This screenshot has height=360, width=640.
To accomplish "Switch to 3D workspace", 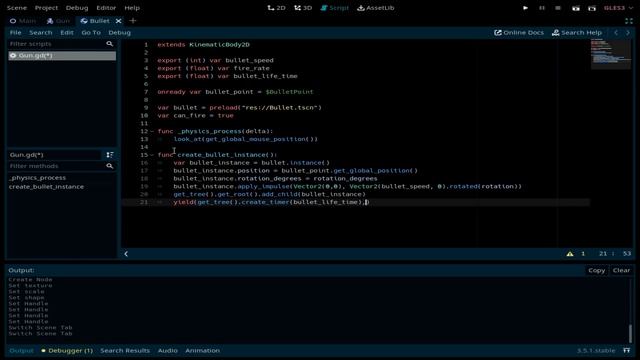I will point(303,8).
